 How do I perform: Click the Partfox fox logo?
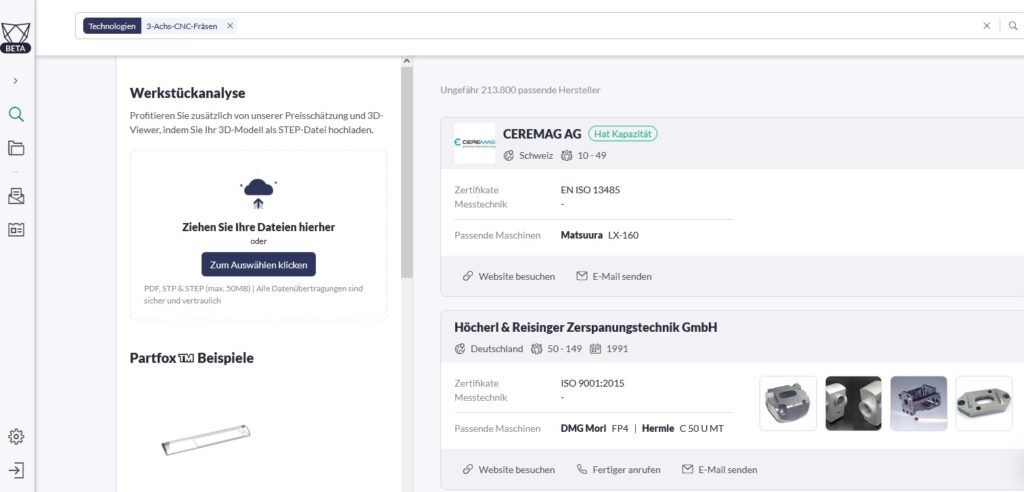tap(16, 33)
